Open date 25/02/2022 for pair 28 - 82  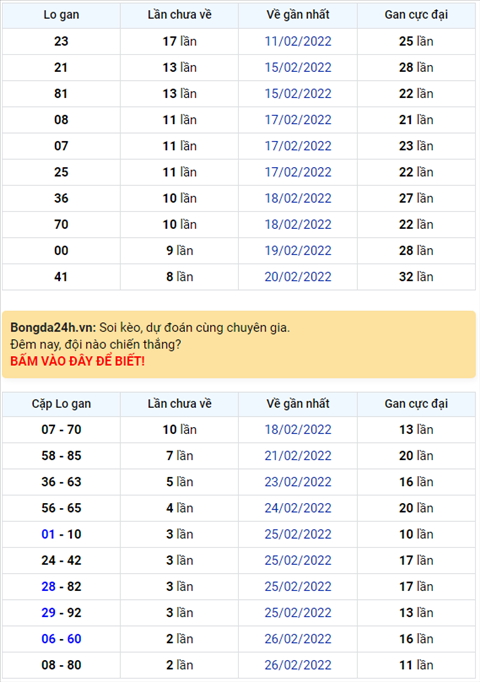click(x=298, y=586)
